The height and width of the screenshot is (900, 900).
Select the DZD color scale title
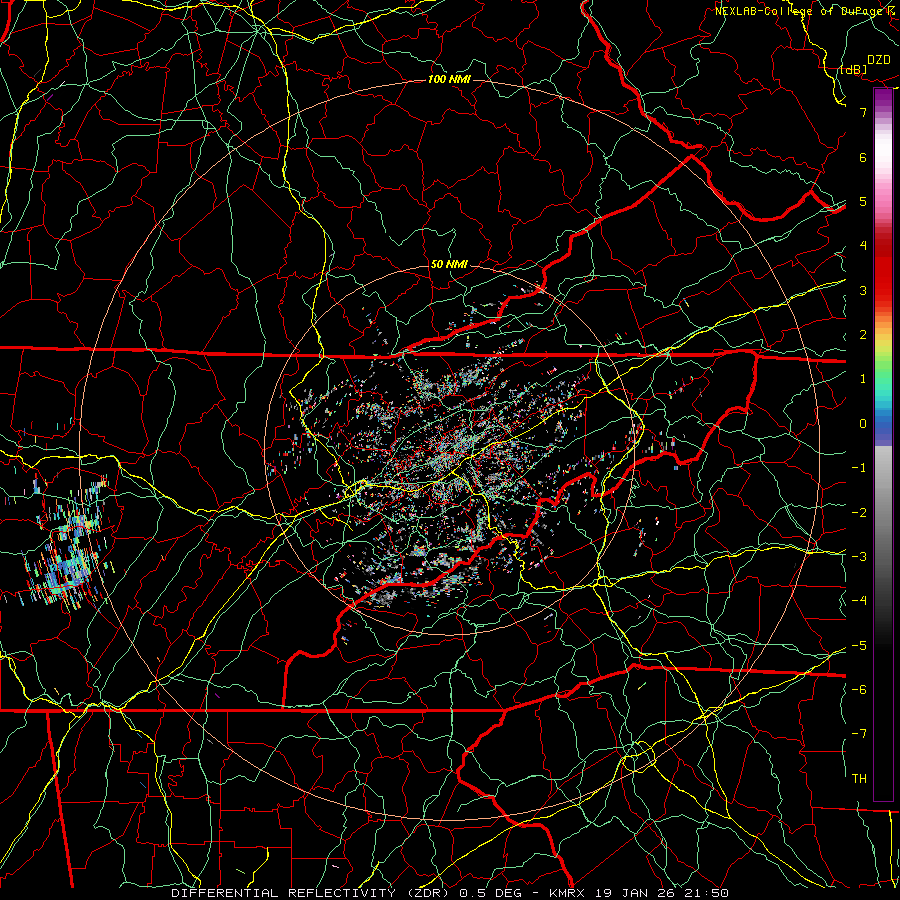[x=878, y=60]
